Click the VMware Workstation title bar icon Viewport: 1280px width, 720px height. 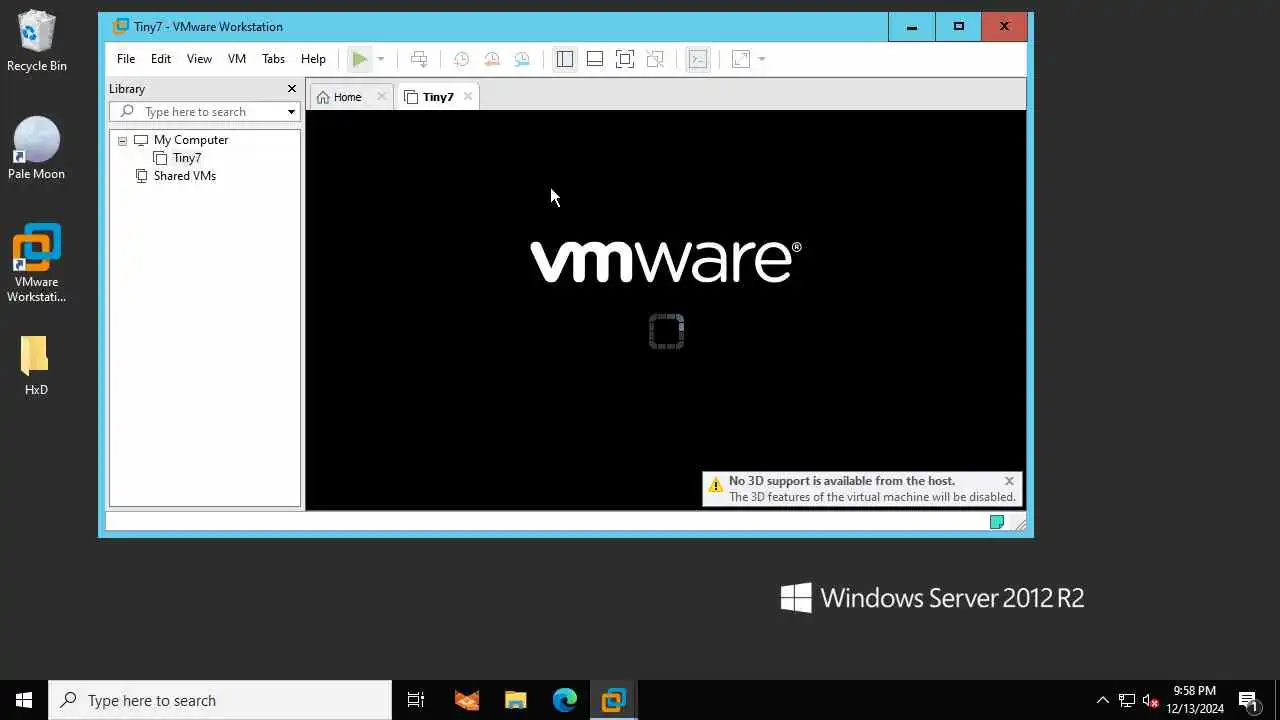[121, 27]
